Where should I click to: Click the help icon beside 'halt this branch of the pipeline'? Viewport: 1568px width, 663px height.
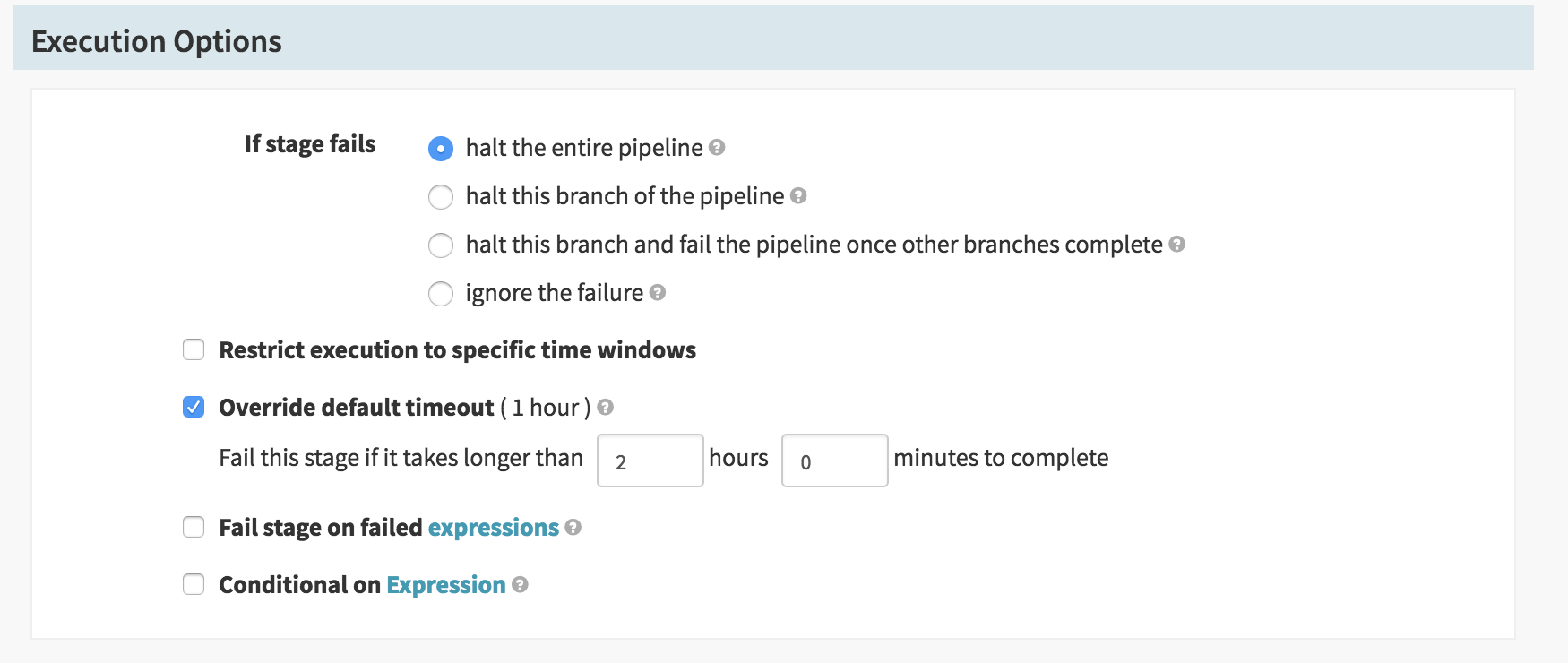(799, 197)
